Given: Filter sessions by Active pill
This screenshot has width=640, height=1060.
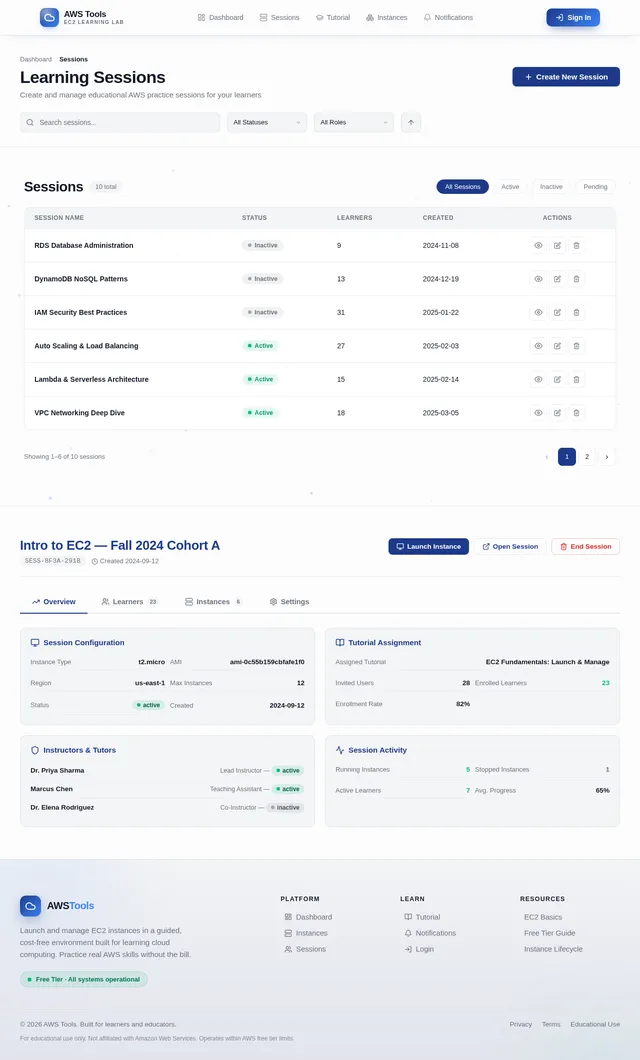Looking at the screenshot, I should click(x=510, y=187).
